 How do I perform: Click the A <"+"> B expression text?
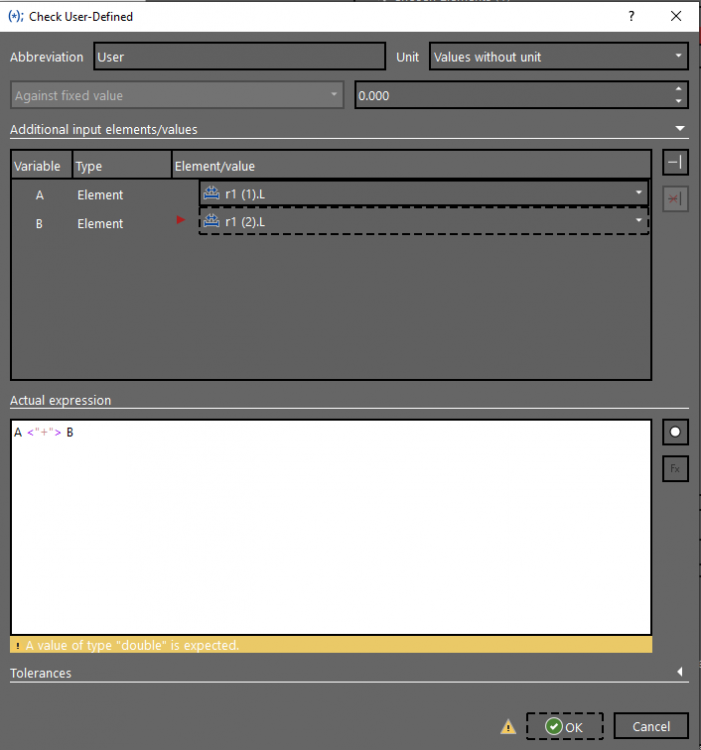(x=44, y=432)
